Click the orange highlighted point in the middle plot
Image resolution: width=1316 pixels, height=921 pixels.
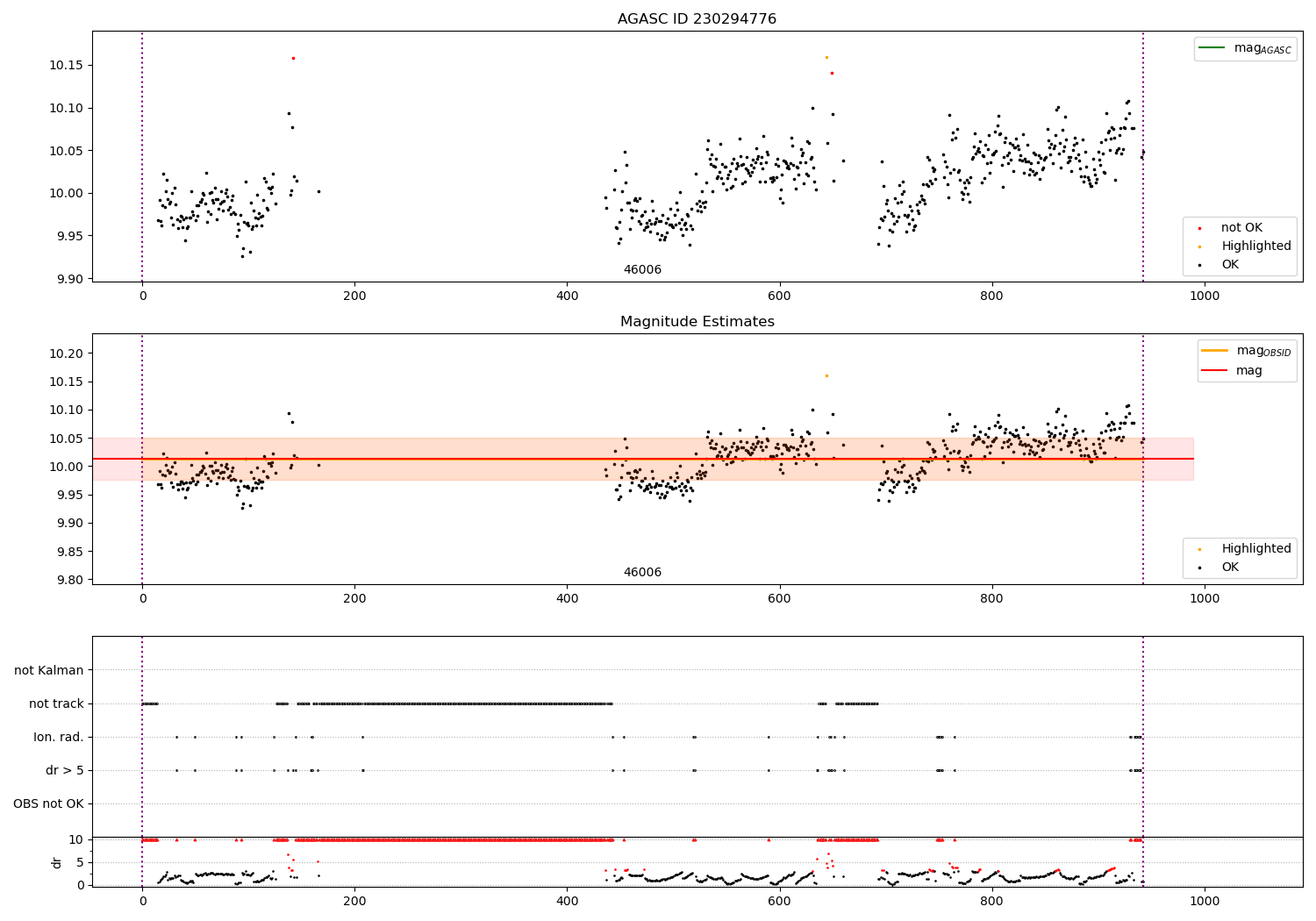click(x=826, y=375)
